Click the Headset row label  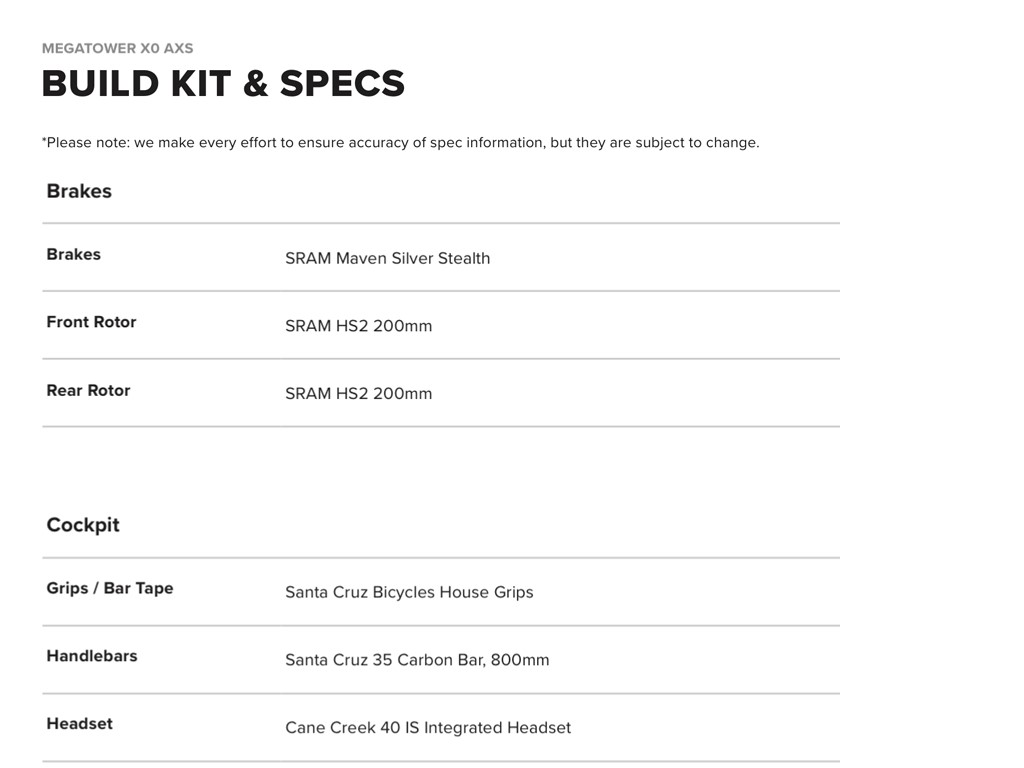click(79, 723)
